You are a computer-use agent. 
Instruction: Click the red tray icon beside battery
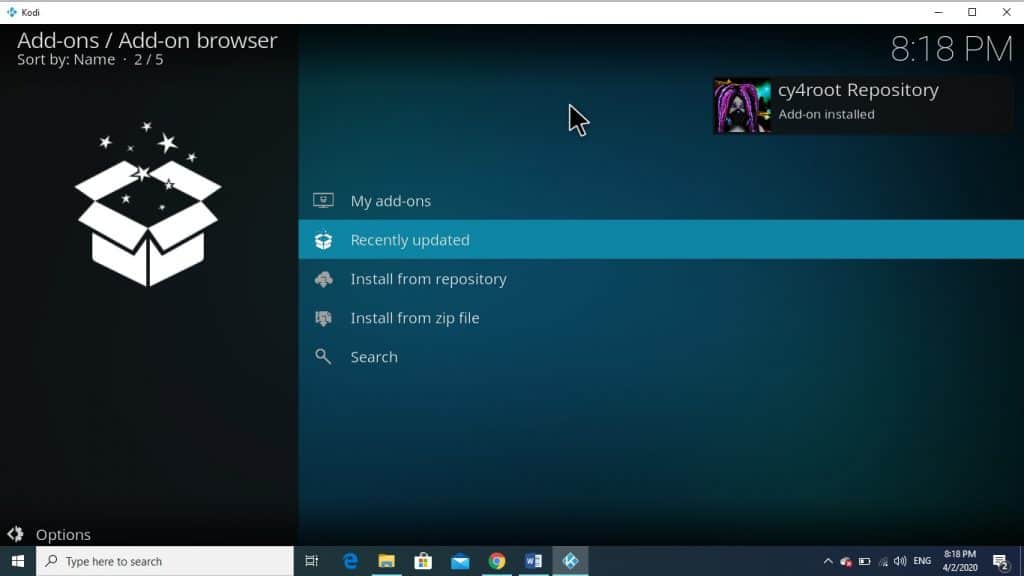pyautogui.click(x=846, y=562)
